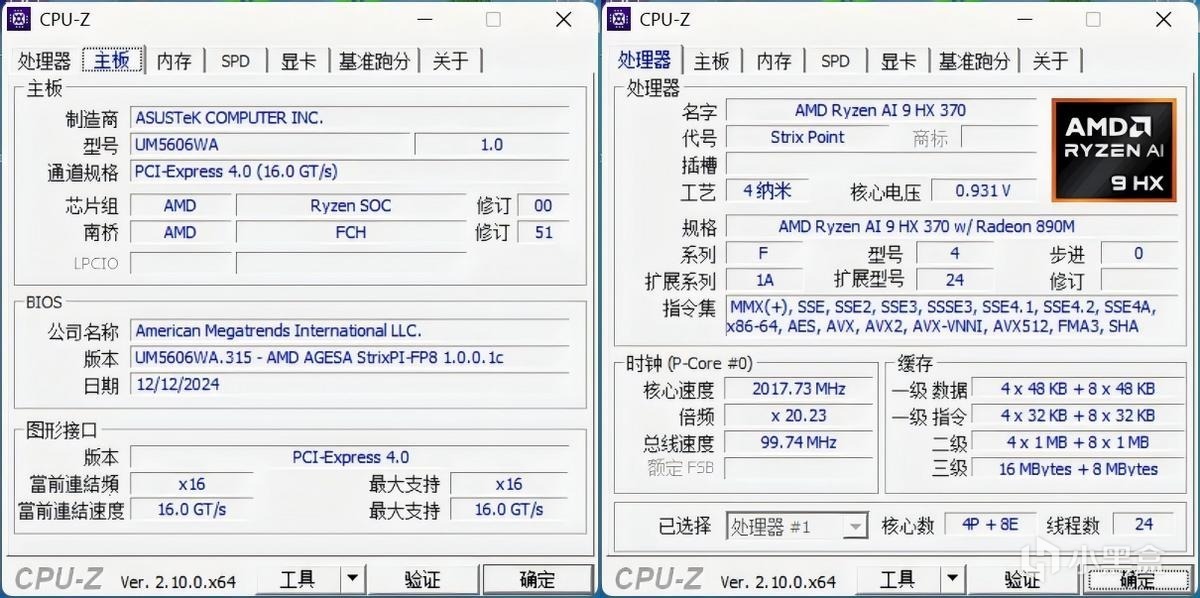Open 内存 tab in right window
This screenshot has height=598, width=1200.
pyautogui.click(x=774, y=61)
